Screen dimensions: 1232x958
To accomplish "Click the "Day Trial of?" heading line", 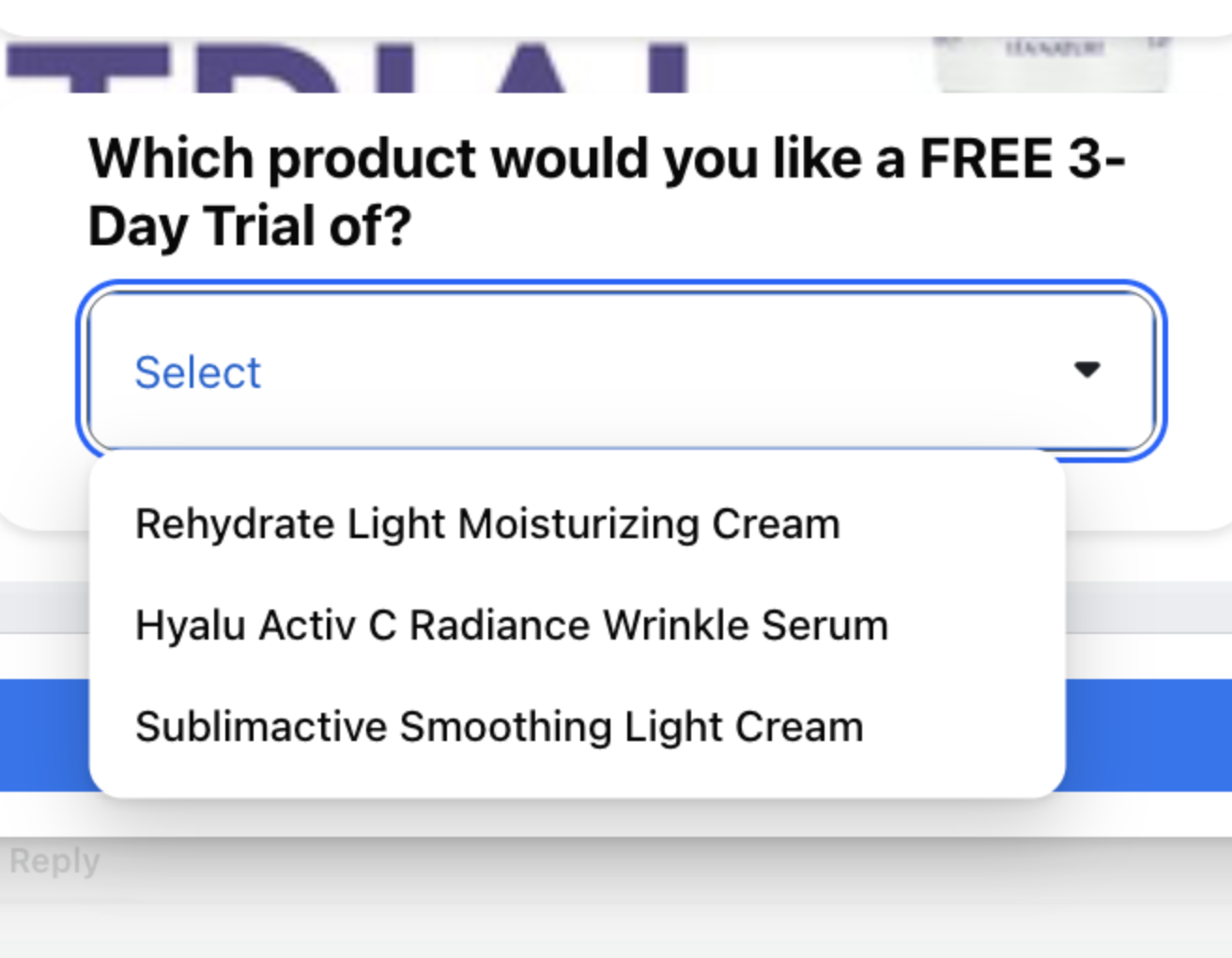I will point(250,226).
